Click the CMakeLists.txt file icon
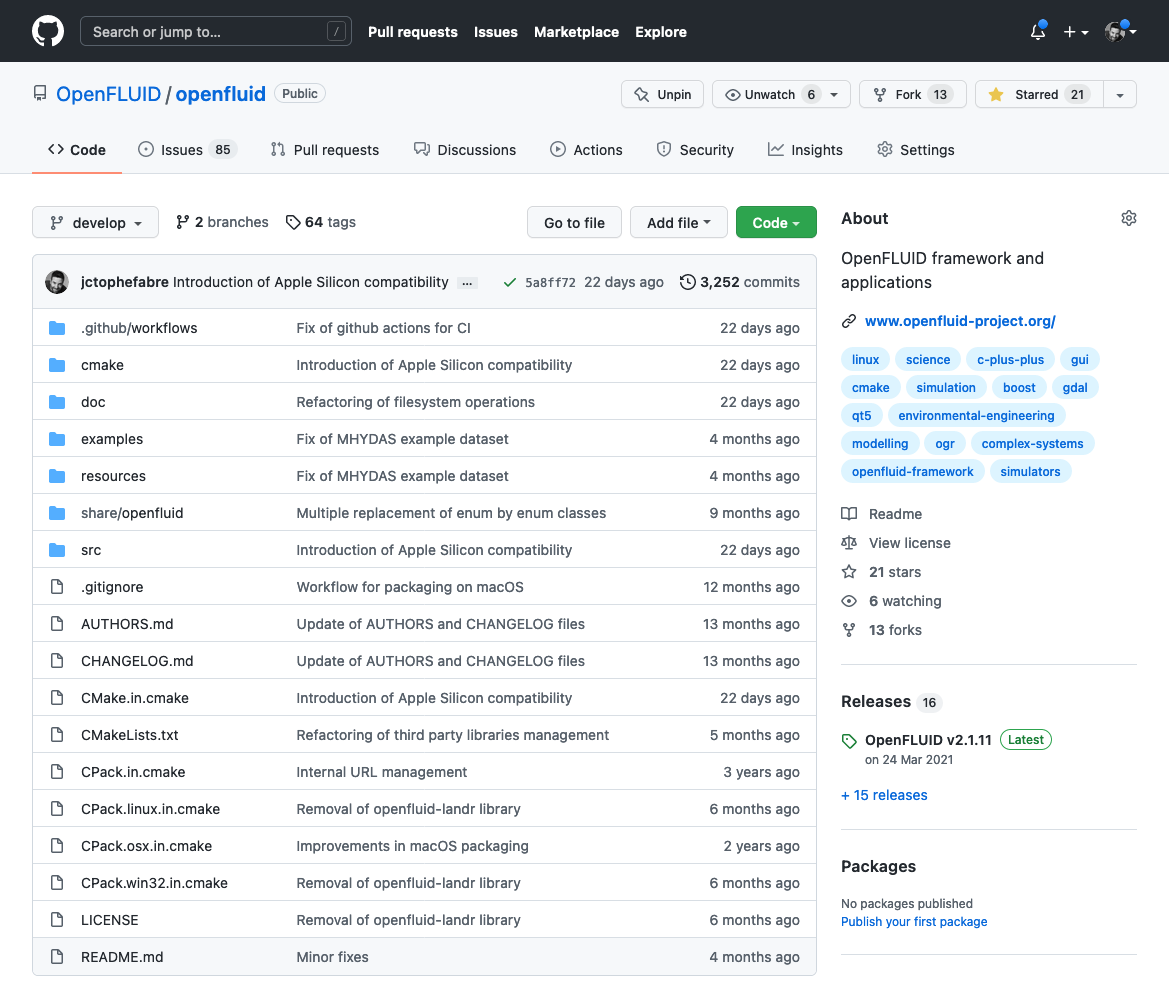 pos(57,735)
